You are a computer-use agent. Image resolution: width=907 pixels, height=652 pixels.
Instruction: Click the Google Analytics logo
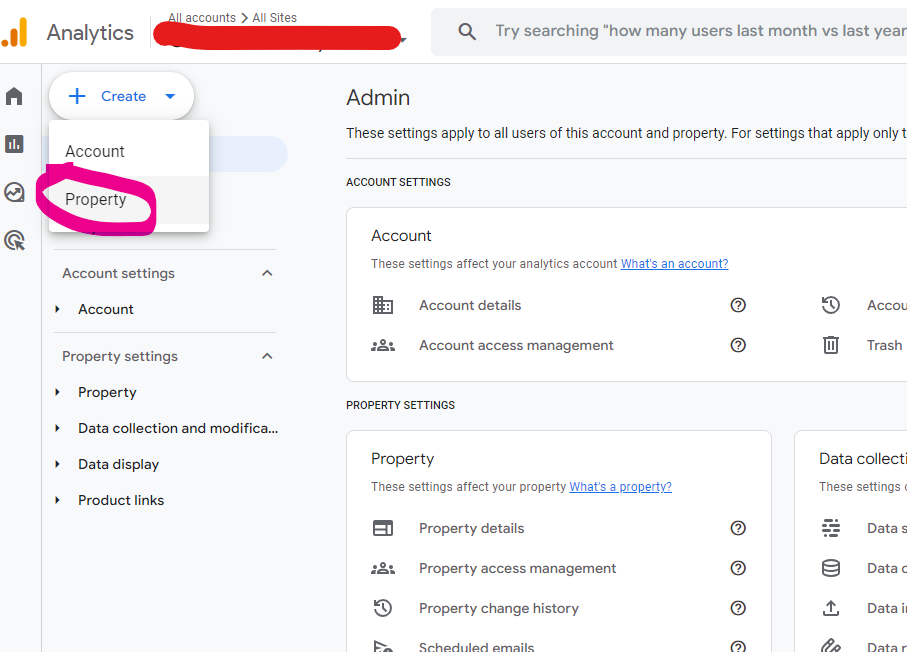tap(16, 32)
